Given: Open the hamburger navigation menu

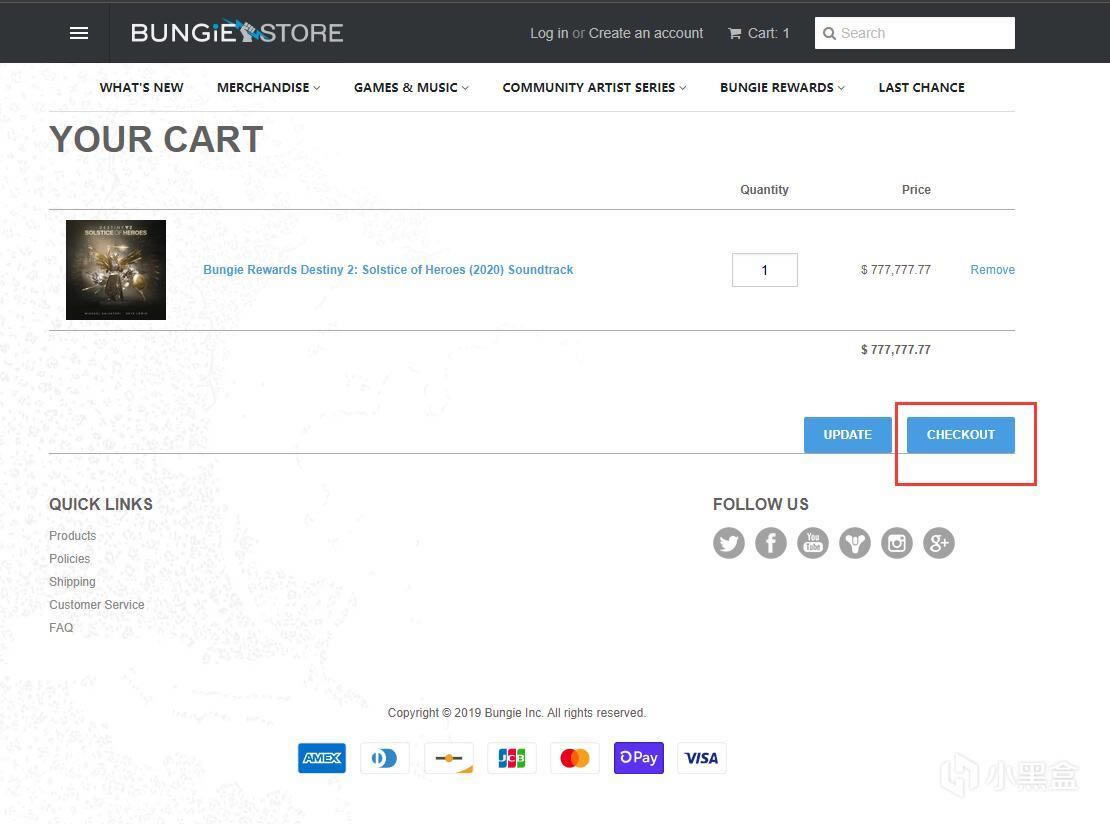Looking at the screenshot, I should [79, 33].
